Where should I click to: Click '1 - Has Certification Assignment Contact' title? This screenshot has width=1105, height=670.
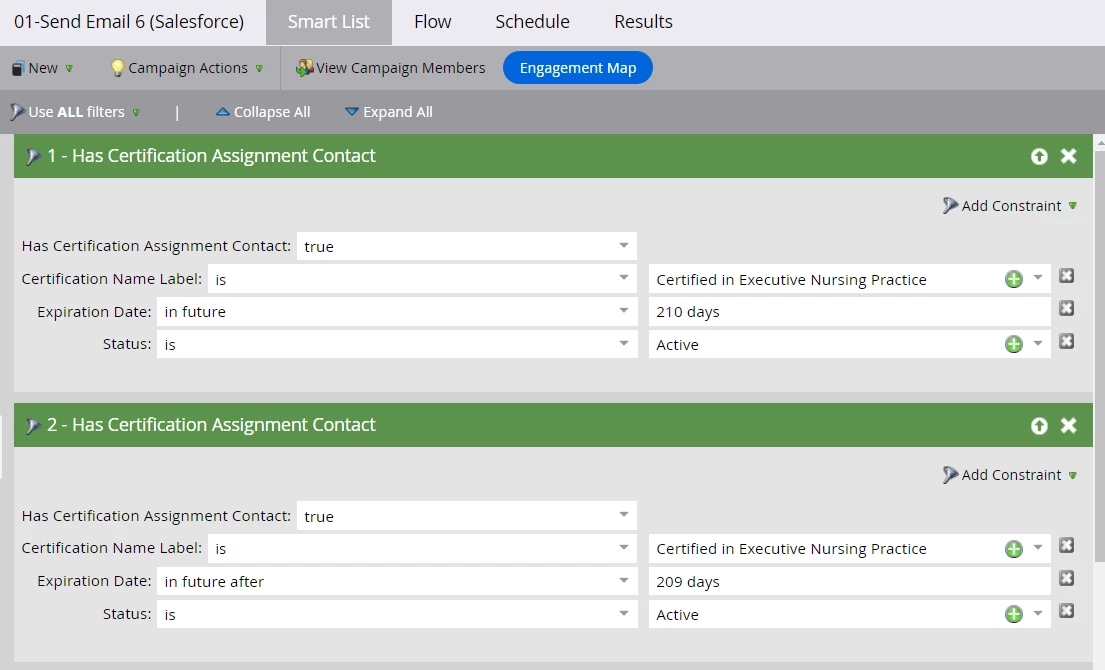[x=211, y=156]
